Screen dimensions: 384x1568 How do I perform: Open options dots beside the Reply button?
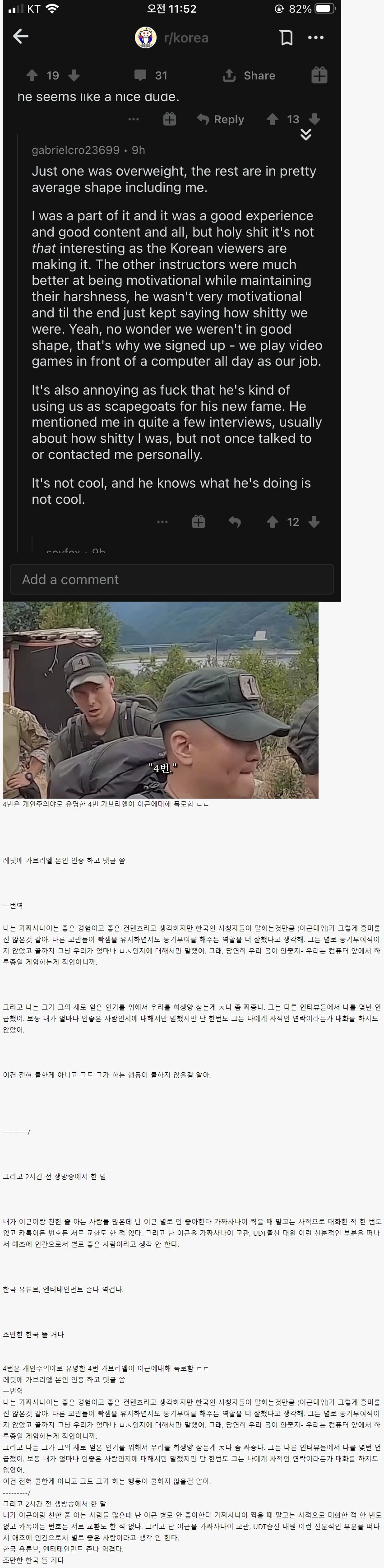[133, 119]
